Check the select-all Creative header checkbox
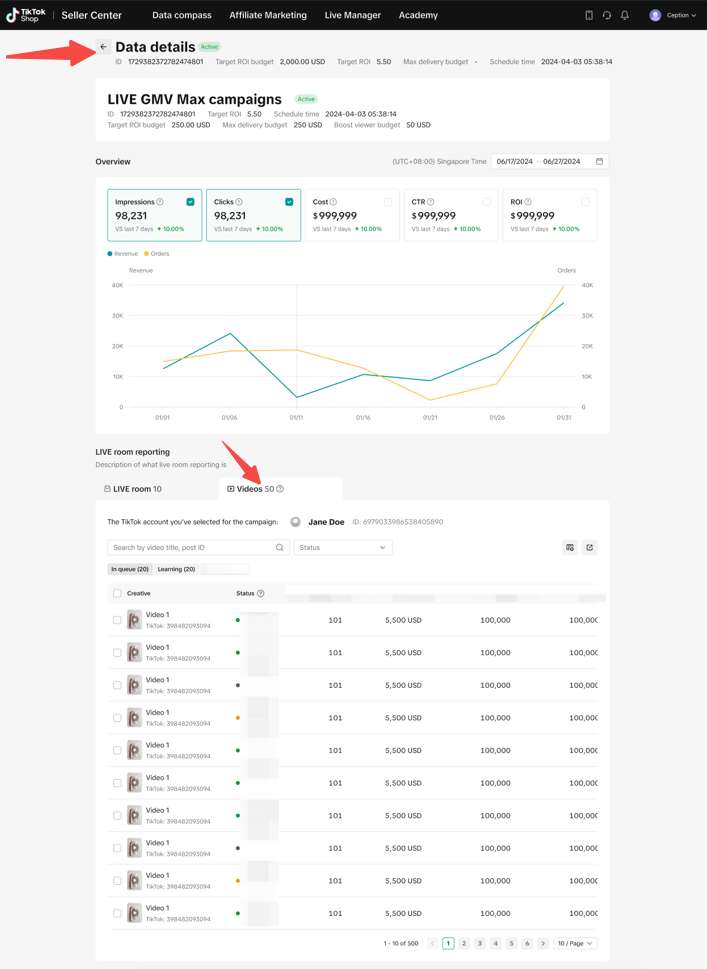The image size is (707, 969). point(117,594)
